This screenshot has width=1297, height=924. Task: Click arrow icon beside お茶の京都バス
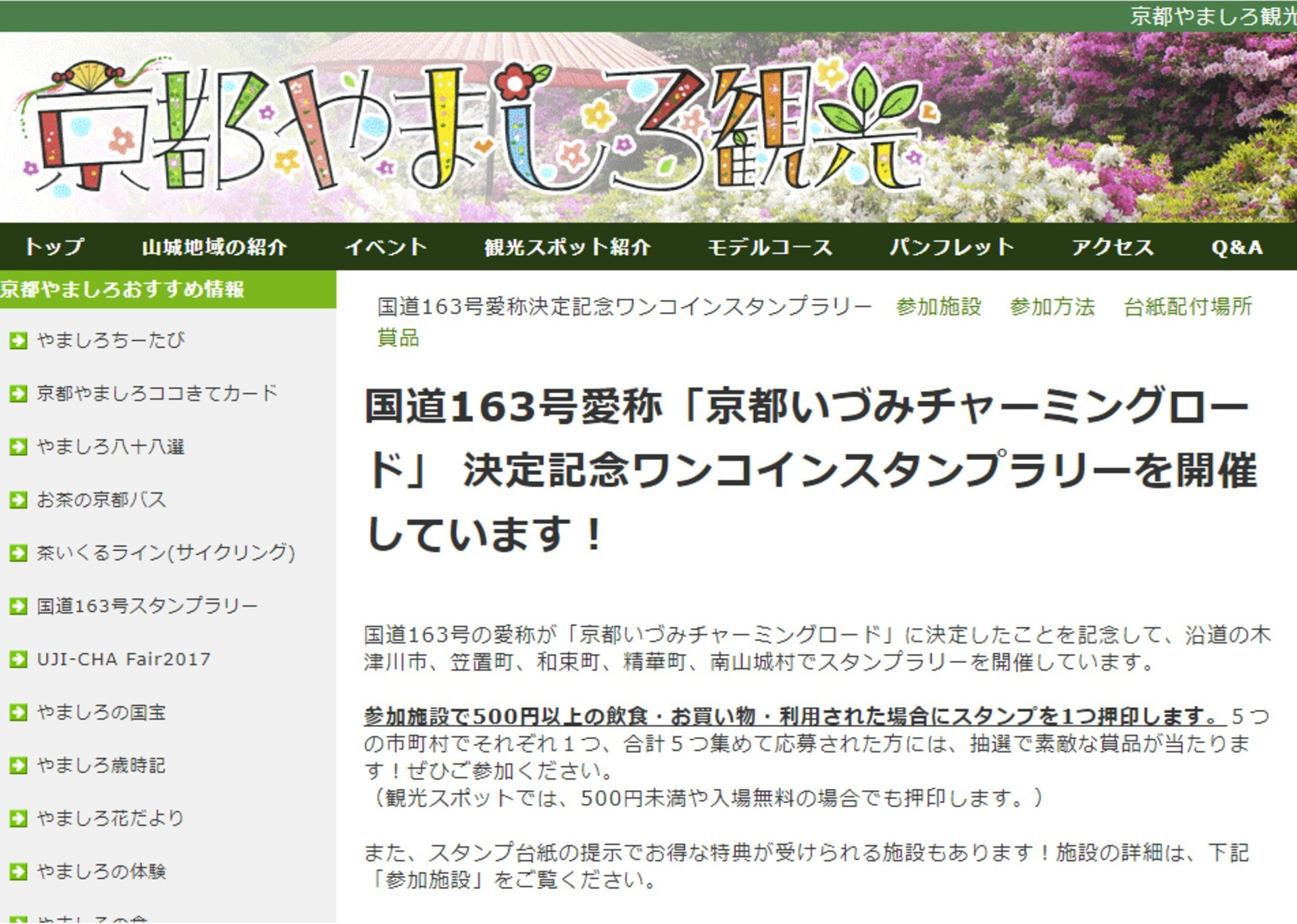[x=18, y=500]
